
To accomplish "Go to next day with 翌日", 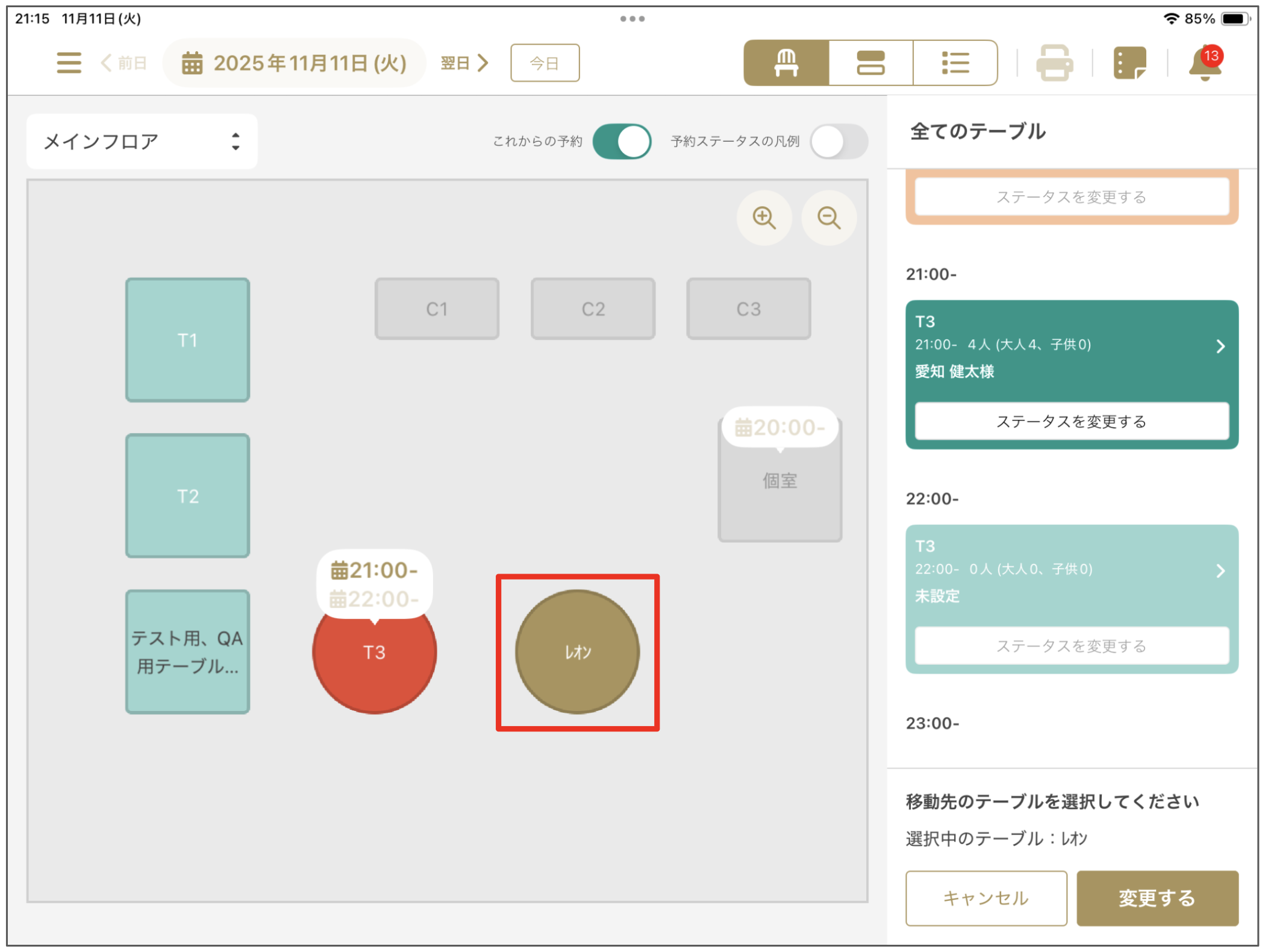I will tap(464, 63).
